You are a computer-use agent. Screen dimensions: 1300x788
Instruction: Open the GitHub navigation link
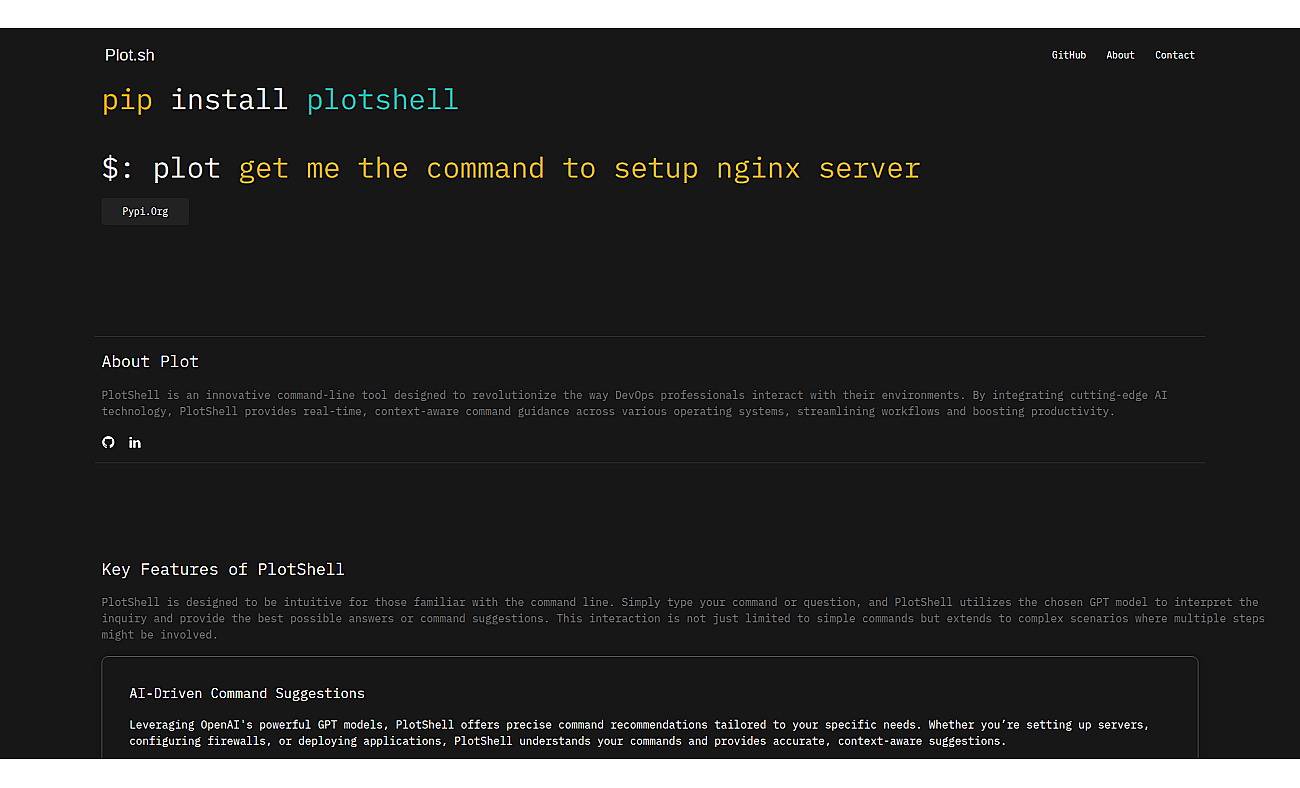(x=1068, y=55)
